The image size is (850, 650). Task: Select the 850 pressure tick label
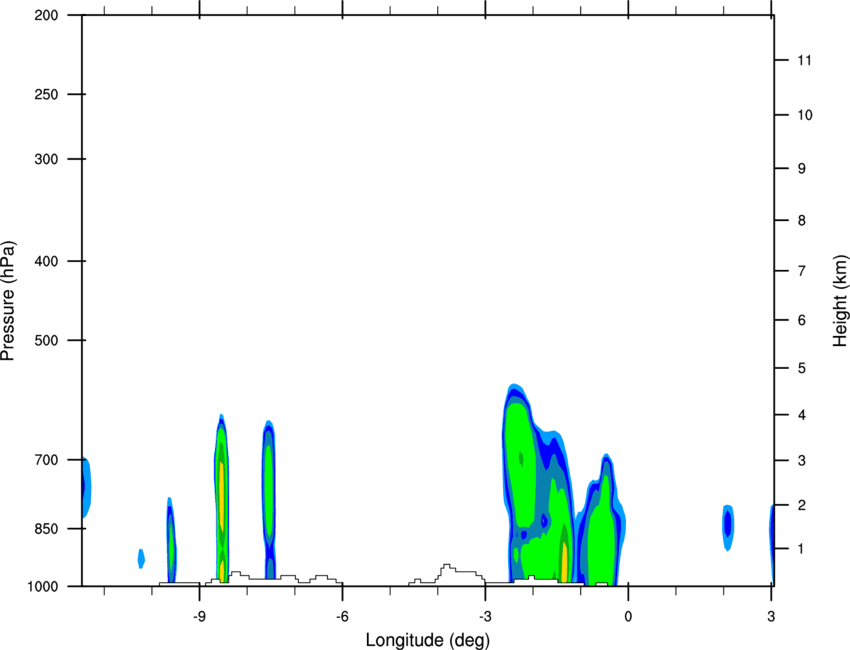[46, 529]
